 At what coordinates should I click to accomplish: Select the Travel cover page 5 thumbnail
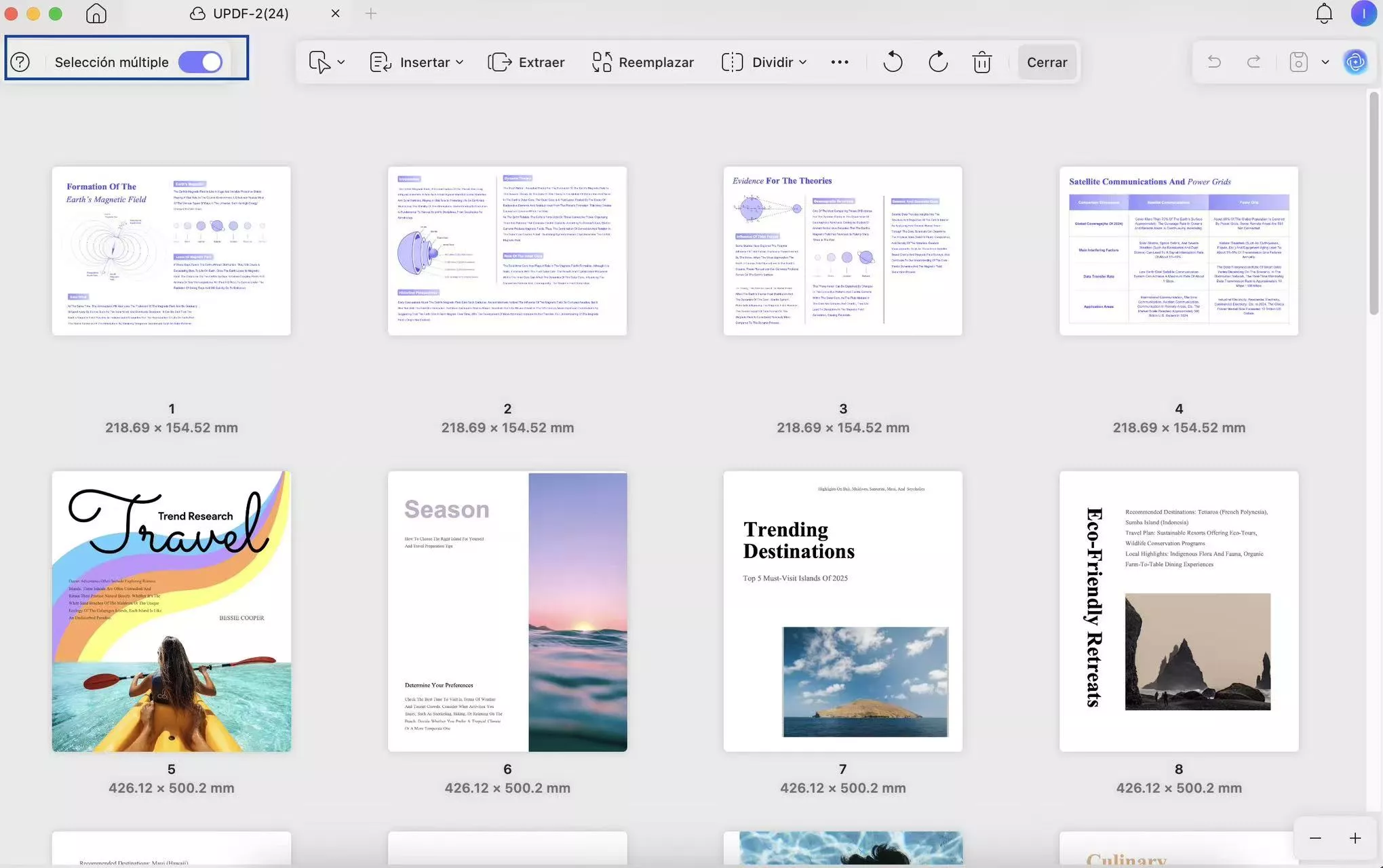(x=172, y=611)
